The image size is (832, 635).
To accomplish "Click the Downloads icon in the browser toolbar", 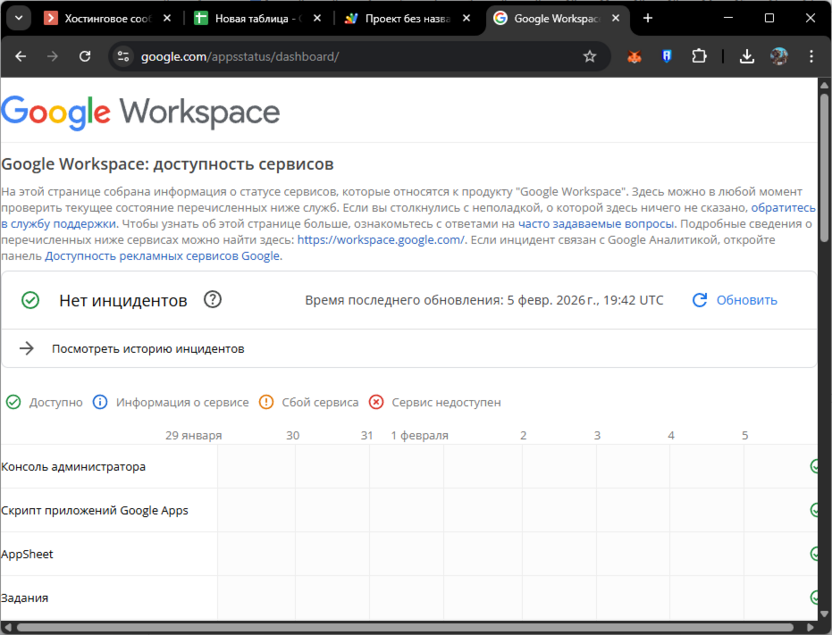I will [746, 56].
